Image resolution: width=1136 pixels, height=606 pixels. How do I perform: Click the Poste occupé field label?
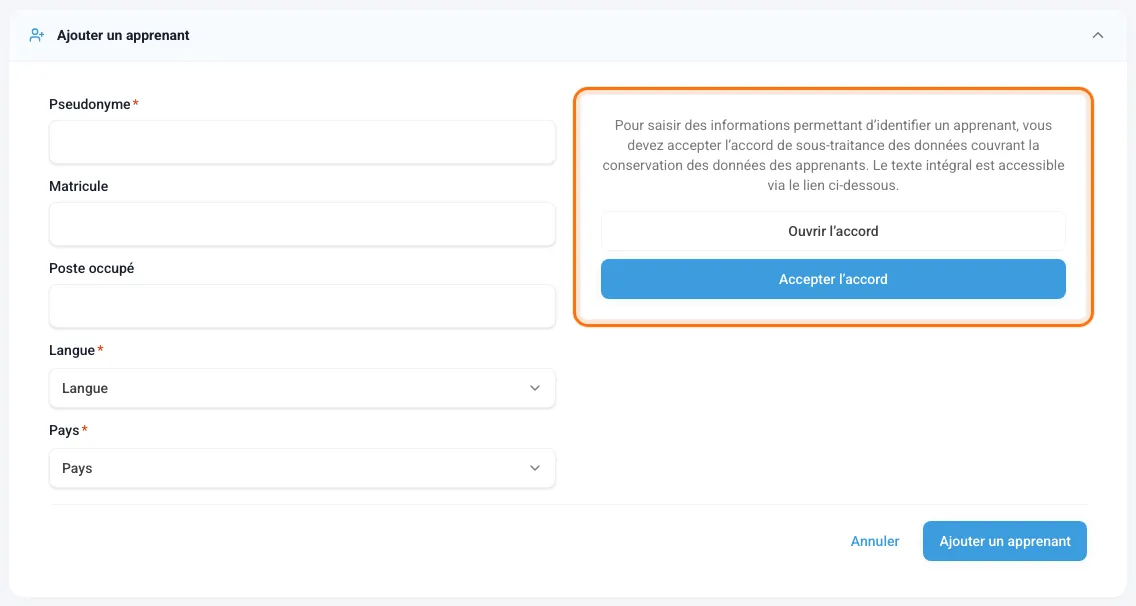tap(91, 268)
